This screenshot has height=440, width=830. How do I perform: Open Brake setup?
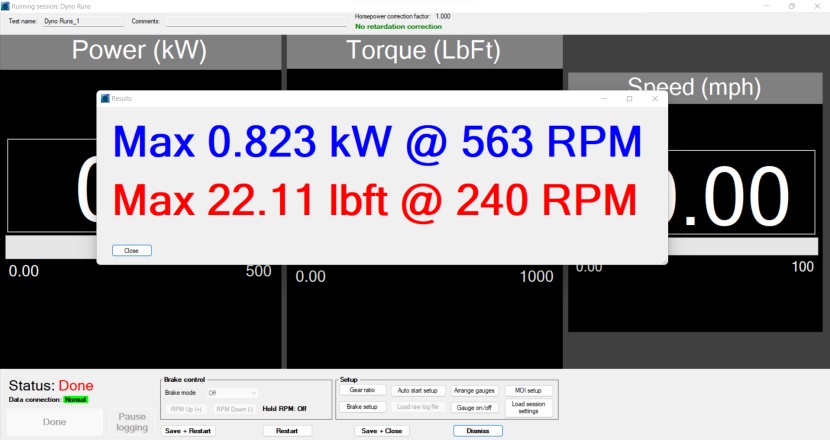362,407
